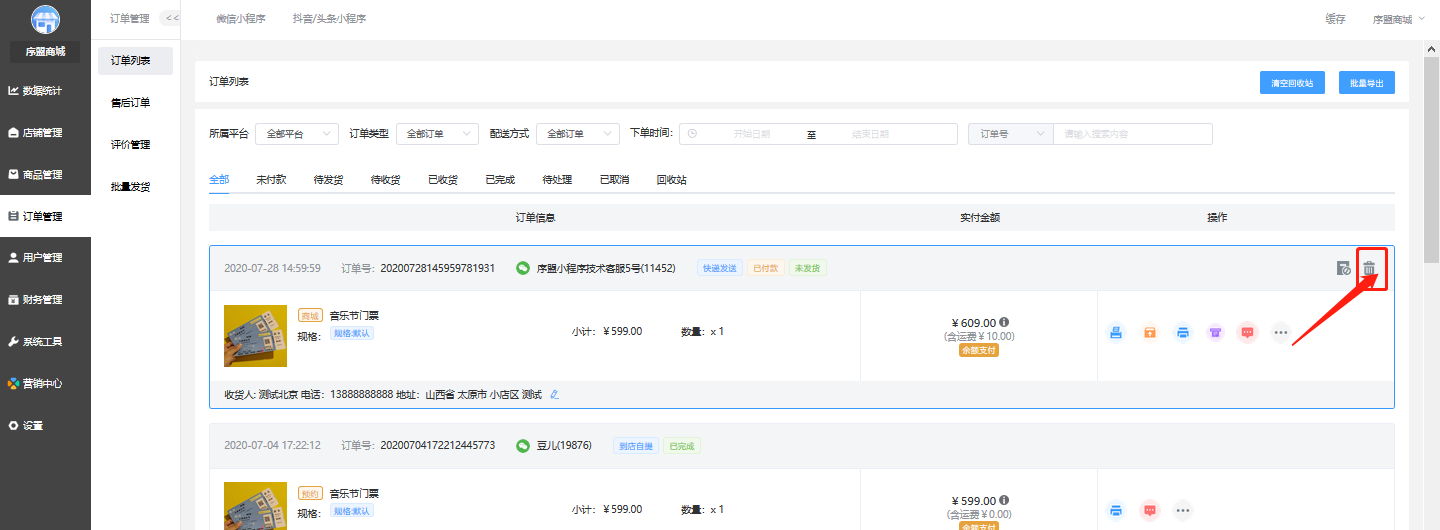Click the cancel-order document icon beside the trash

tap(1344, 268)
